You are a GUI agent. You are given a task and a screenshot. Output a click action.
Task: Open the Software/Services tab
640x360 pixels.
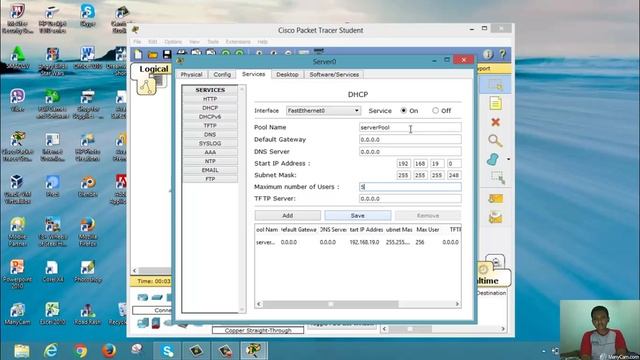tap(334, 75)
